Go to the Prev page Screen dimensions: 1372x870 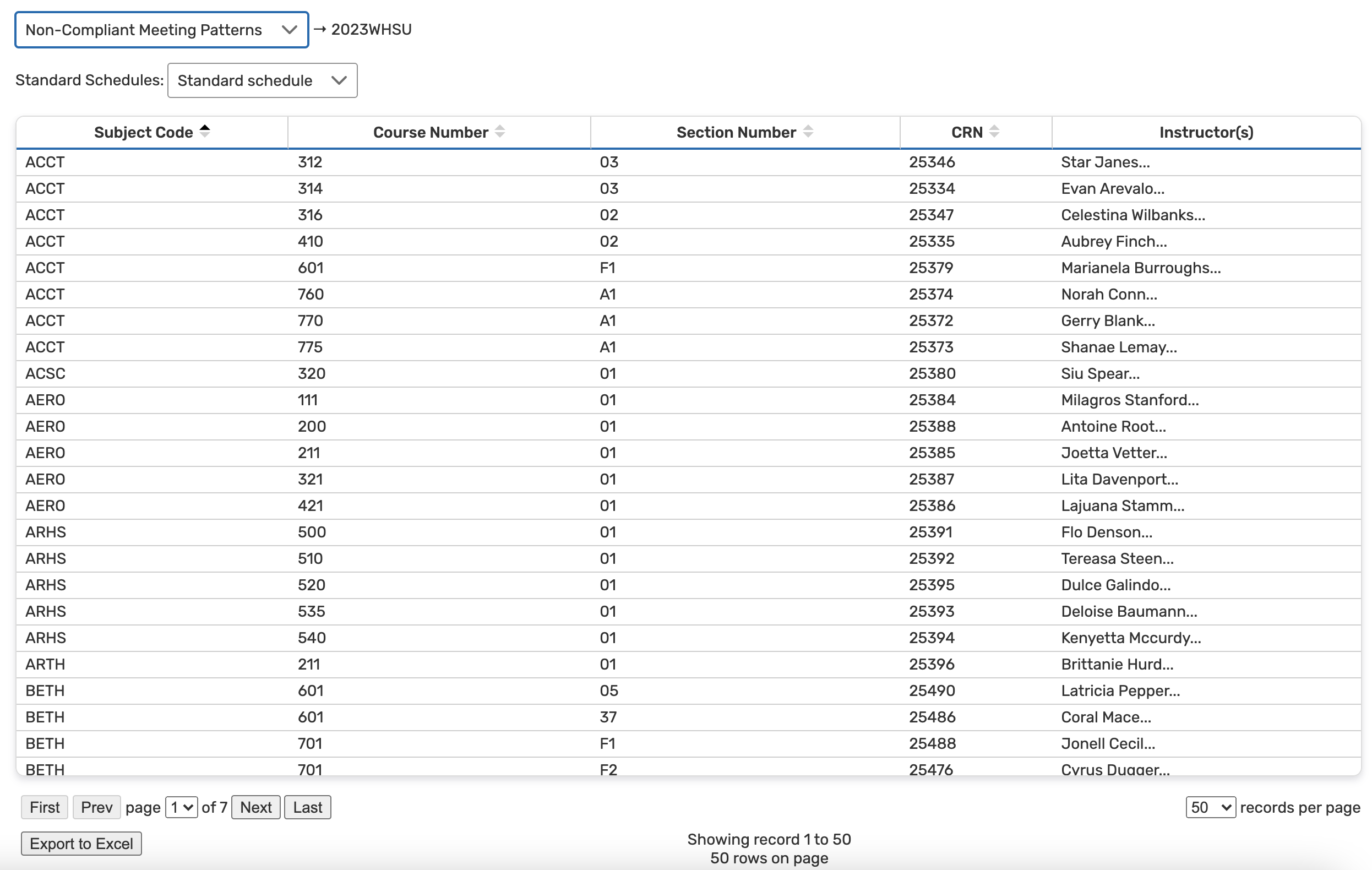click(96, 807)
